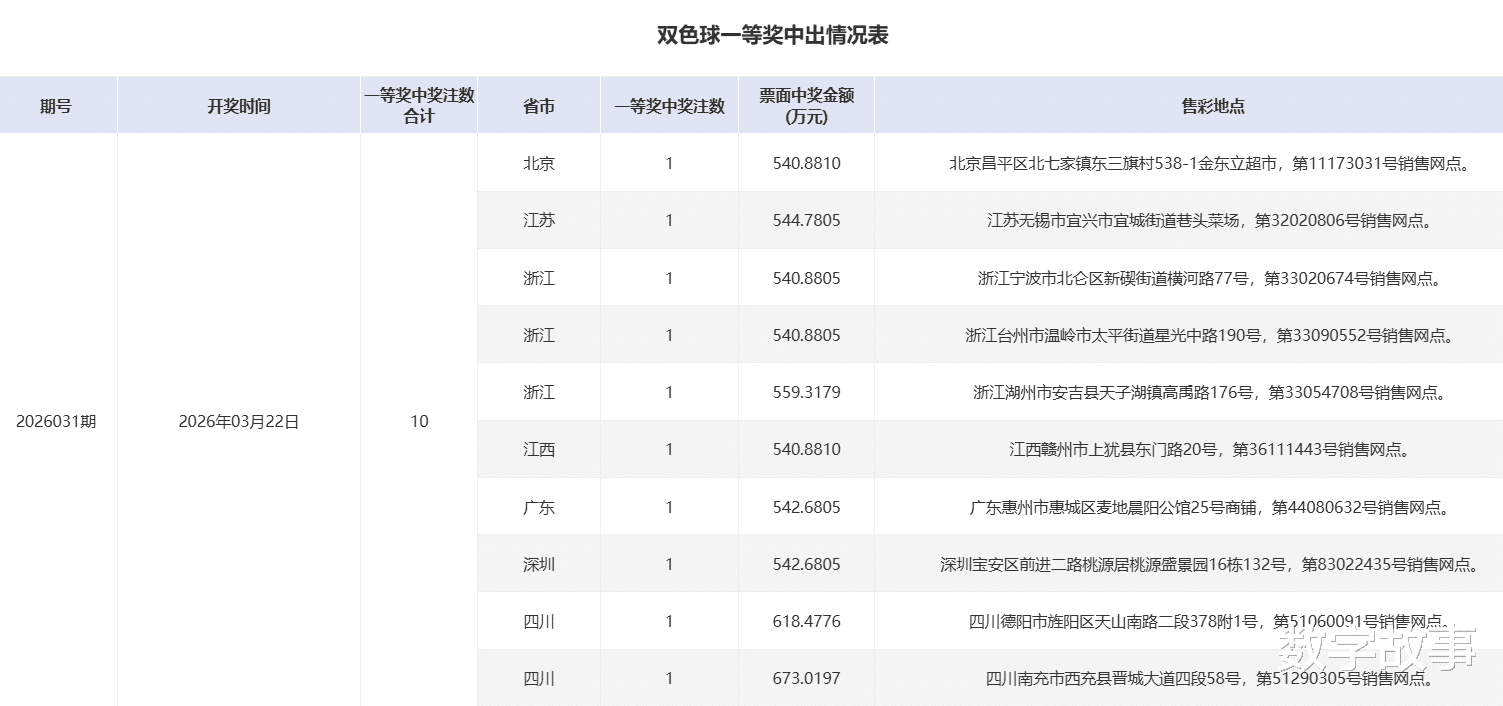Select the 深圳 province cell
This screenshot has height=706, width=1503.
[539, 564]
